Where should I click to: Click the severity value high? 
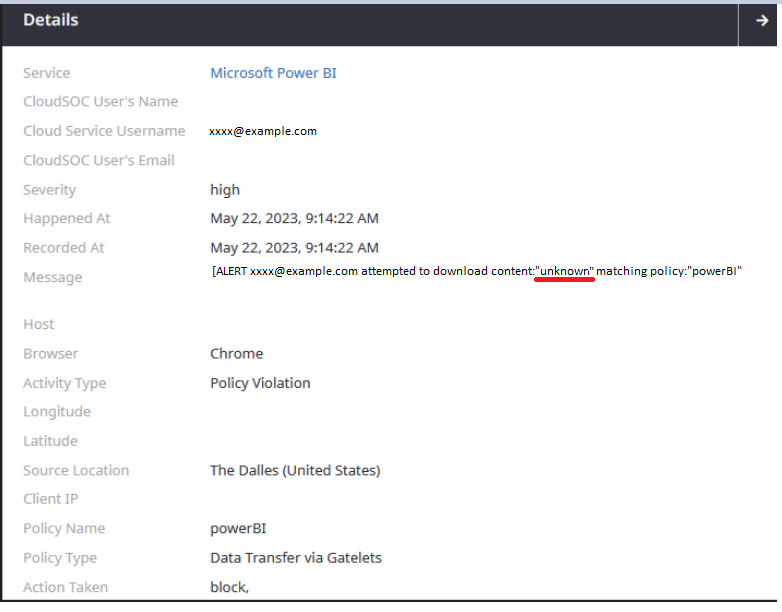pyautogui.click(x=225, y=190)
